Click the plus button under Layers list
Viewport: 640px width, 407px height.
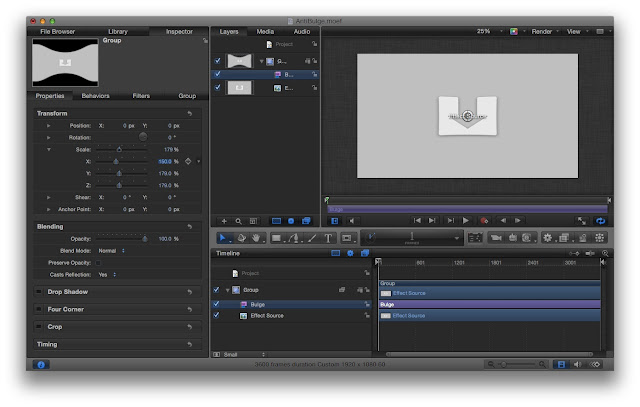click(x=224, y=221)
